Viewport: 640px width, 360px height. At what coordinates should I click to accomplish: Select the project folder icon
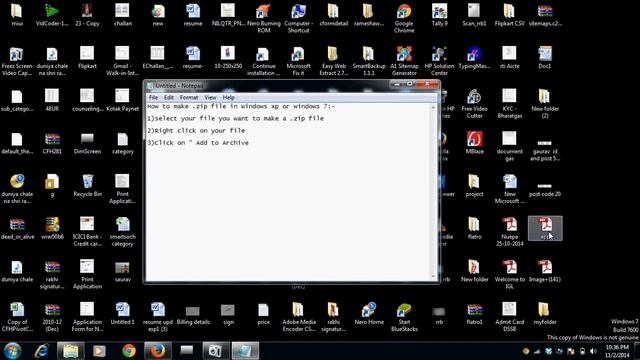pos(474,185)
